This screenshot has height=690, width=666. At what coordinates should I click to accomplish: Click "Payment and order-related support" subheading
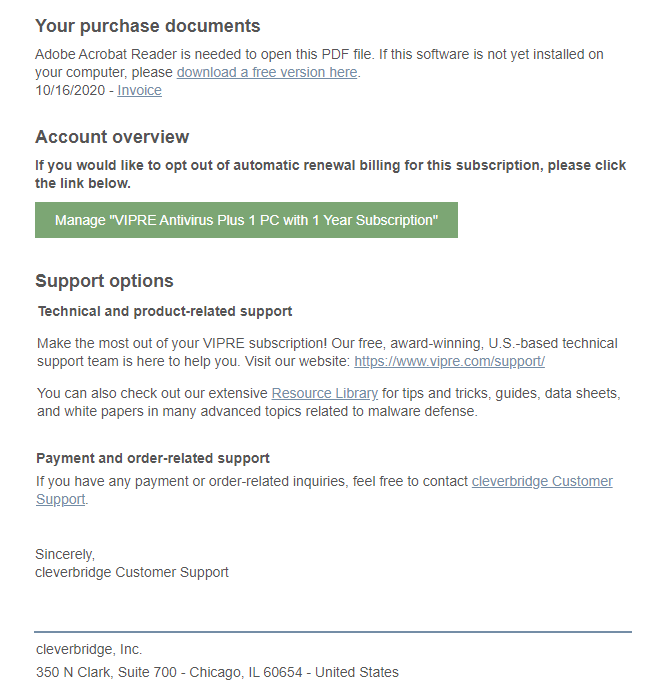pos(153,458)
